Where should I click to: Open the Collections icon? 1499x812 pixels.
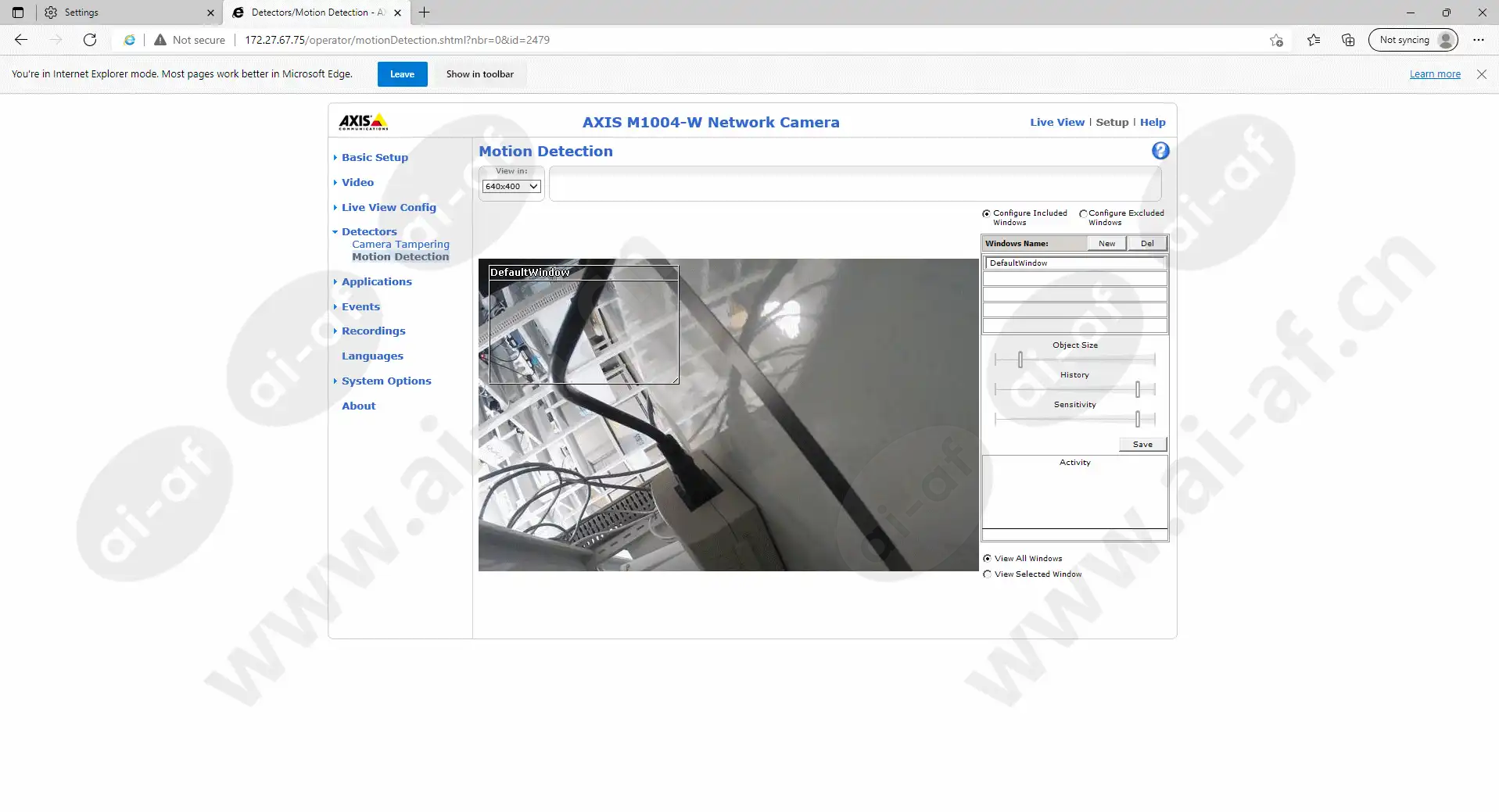(x=1348, y=40)
